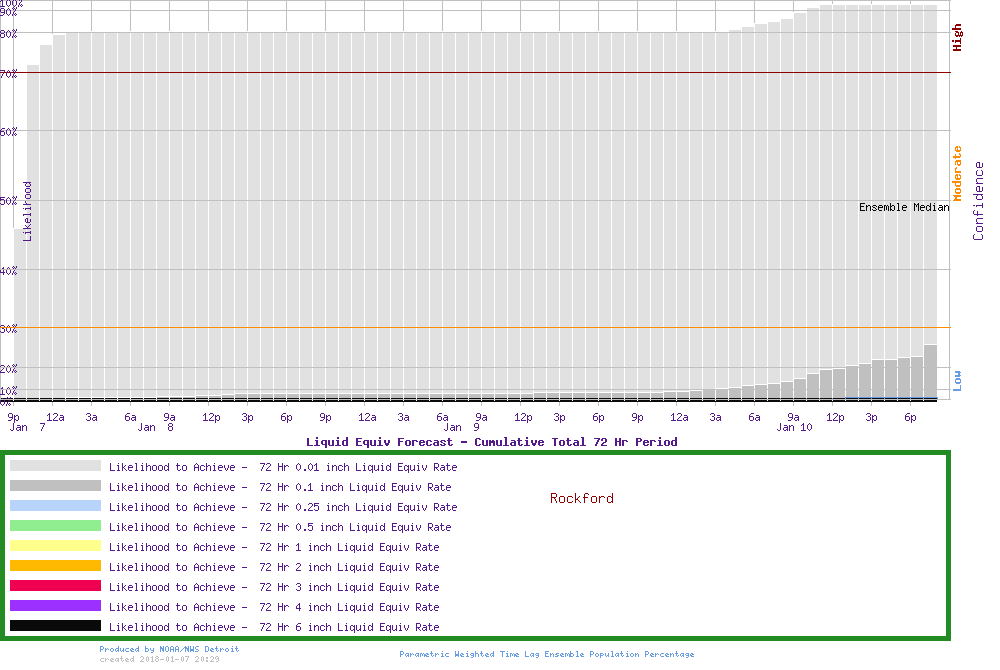Viewport: 1000px width, 670px height.
Task: Select the light blue 0.25 inch swatch
Action: pos(55,506)
